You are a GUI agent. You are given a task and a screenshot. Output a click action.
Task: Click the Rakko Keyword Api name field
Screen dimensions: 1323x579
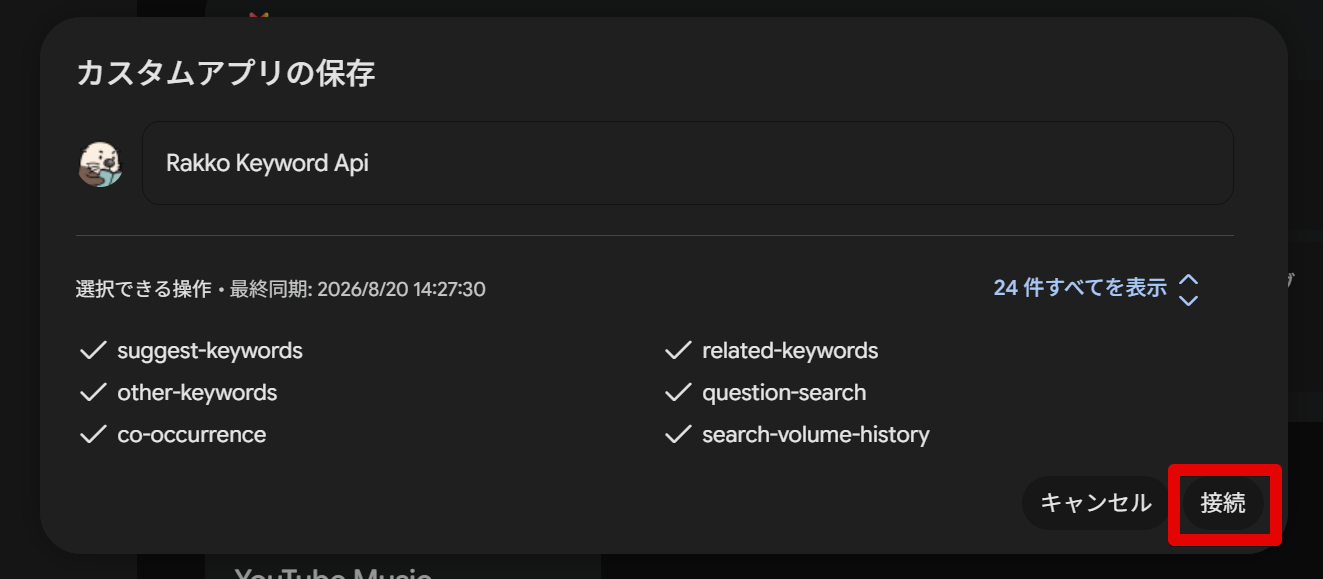pyautogui.click(x=687, y=163)
